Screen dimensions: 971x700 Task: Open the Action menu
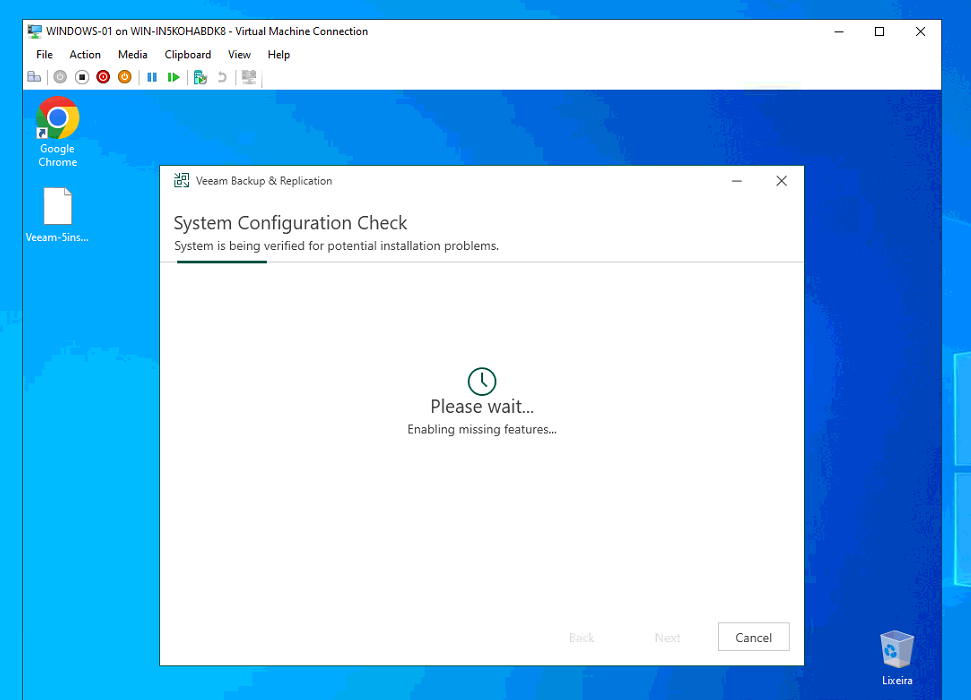85,55
